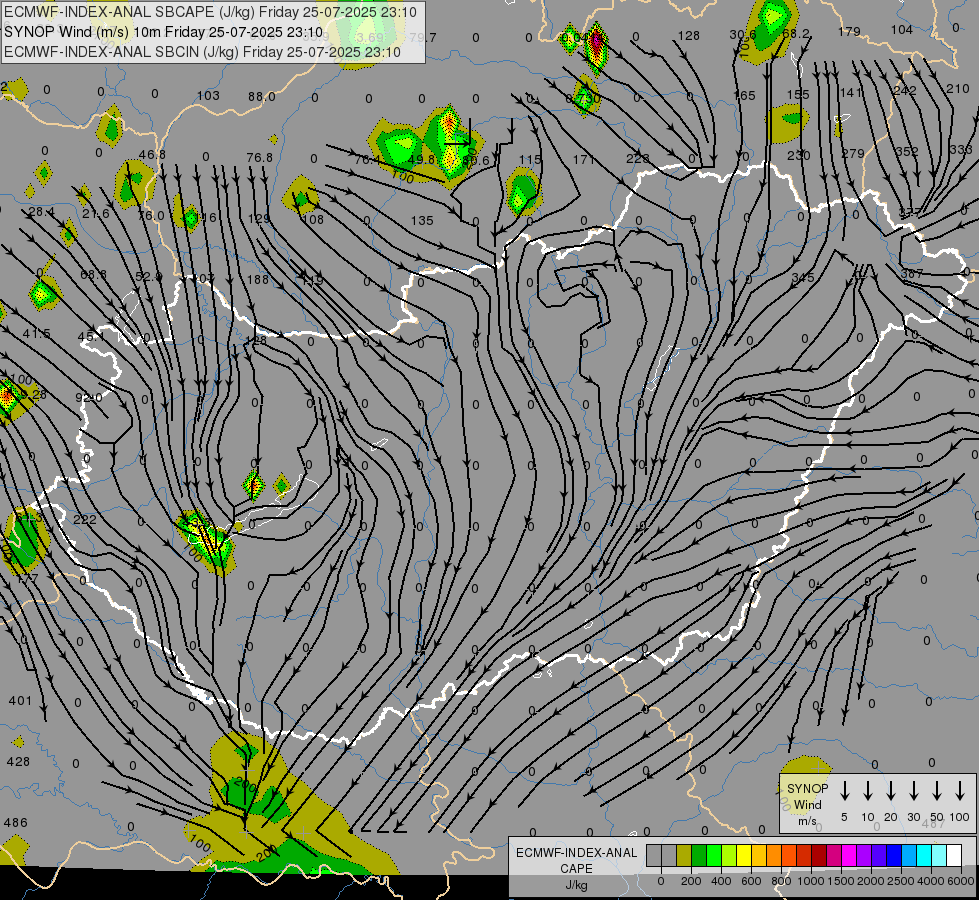Screen dimensions: 979x900
Task: Click the map value 76.8
Action: tap(260, 157)
